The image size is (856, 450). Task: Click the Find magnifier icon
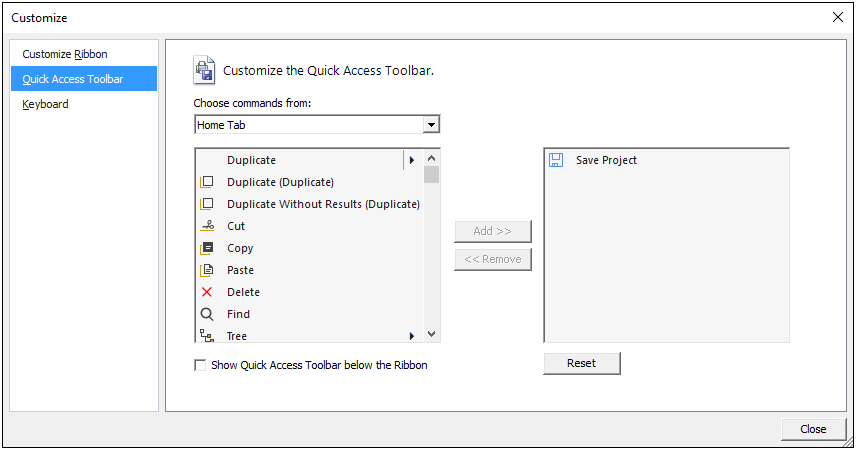click(x=207, y=314)
